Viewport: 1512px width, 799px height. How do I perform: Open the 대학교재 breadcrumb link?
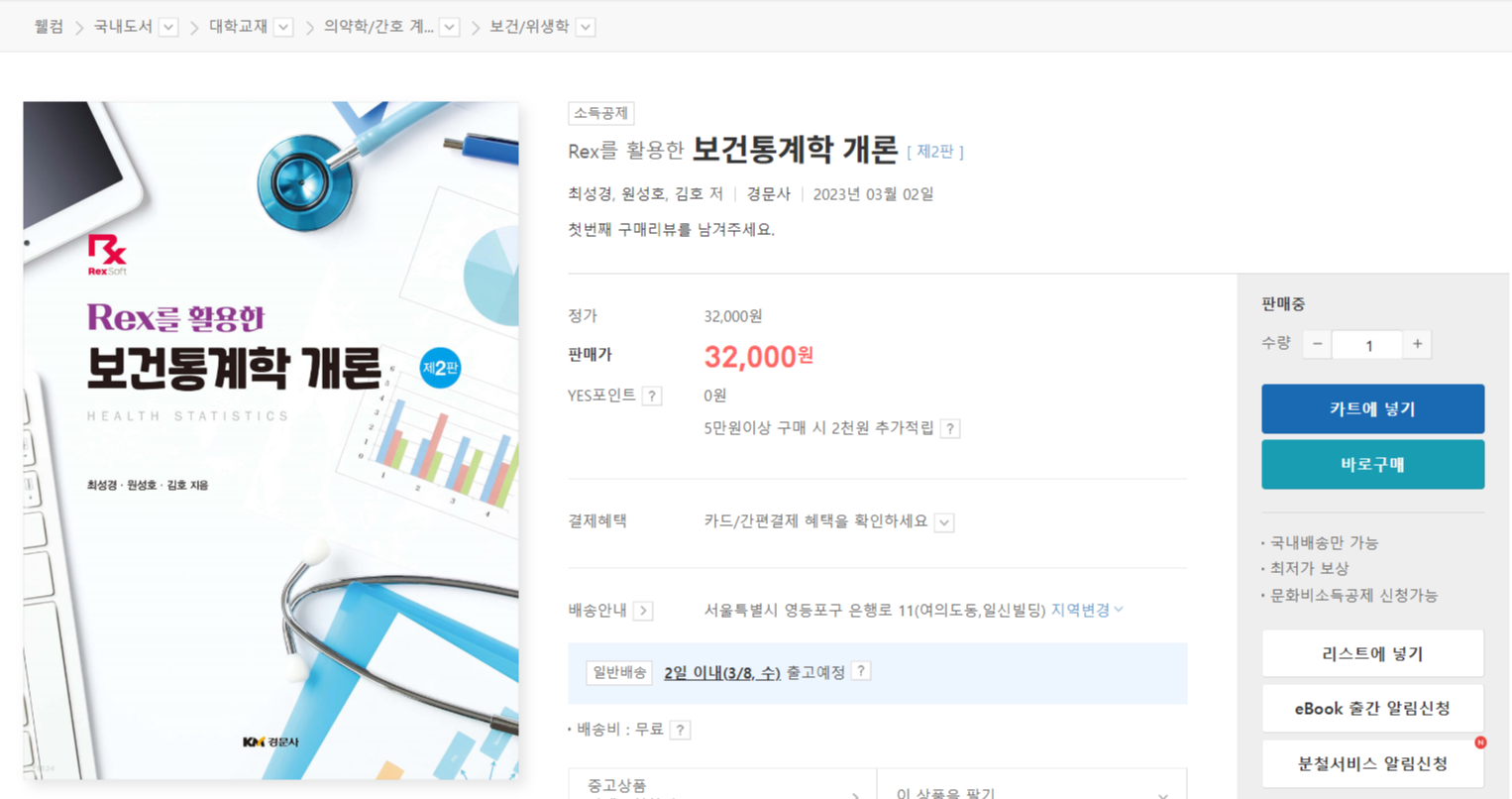click(x=238, y=27)
